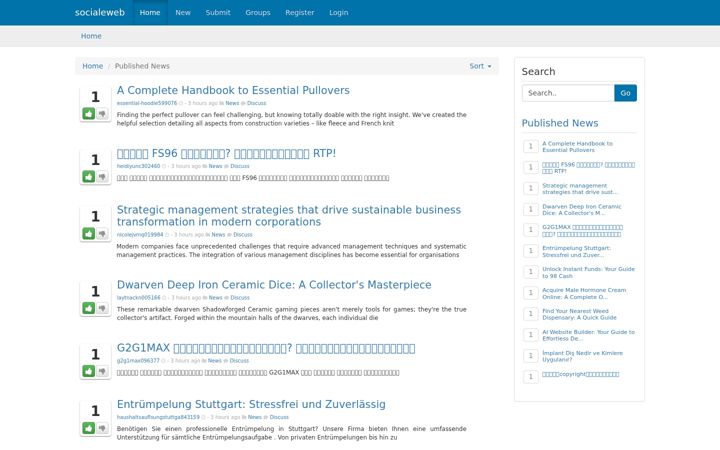The width and height of the screenshot is (720, 450).
Task: Open the Submit page from navbar
Action: [218, 12]
